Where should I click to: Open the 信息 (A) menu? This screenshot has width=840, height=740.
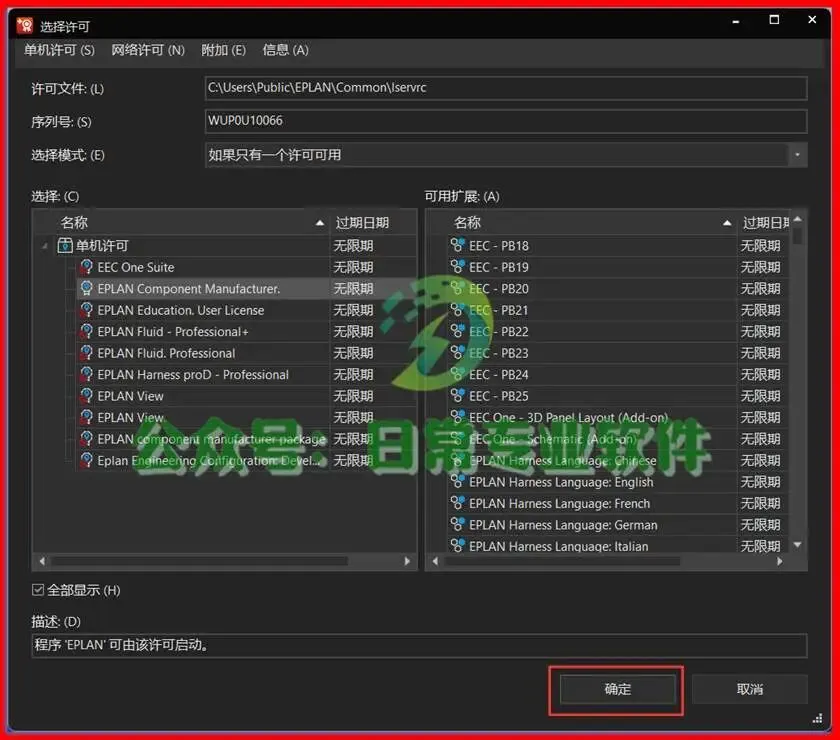pos(286,50)
